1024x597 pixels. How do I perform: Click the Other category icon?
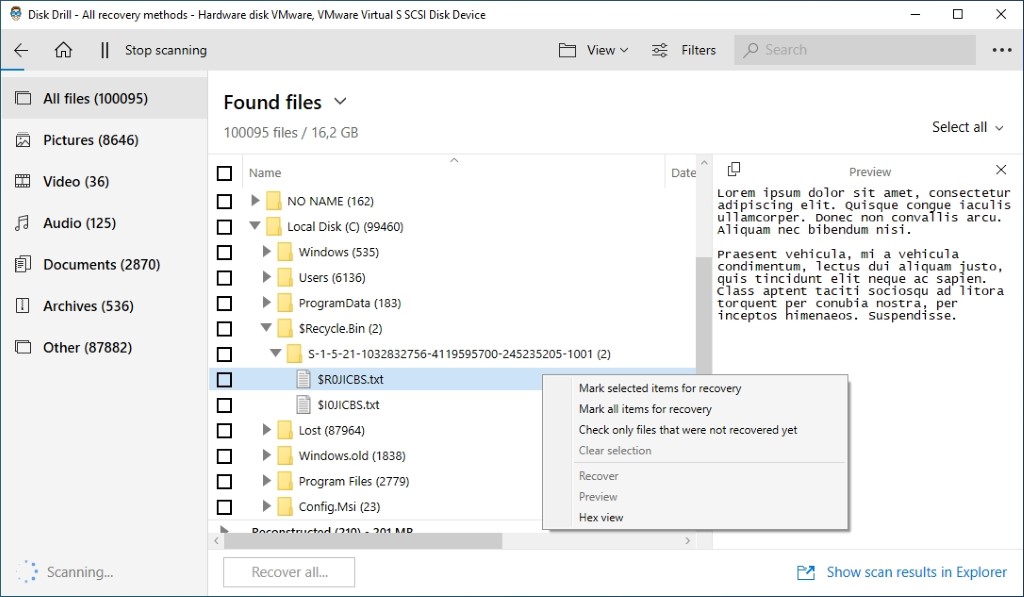click(23, 347)
